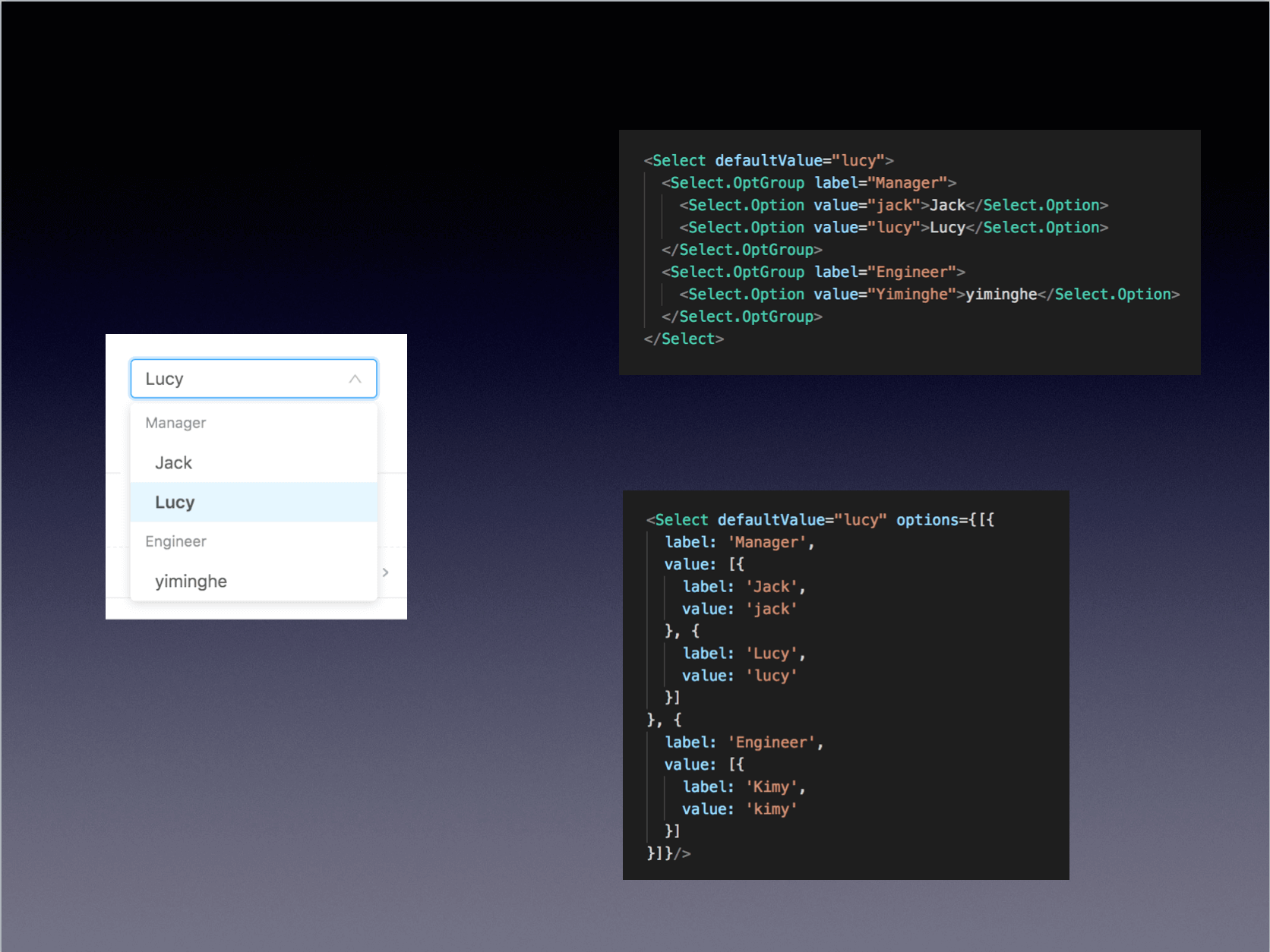Viewport: 1270px width, 952px height.
Task: Click the closing </Select> tag in top code
Action: [x=684, y=339]
